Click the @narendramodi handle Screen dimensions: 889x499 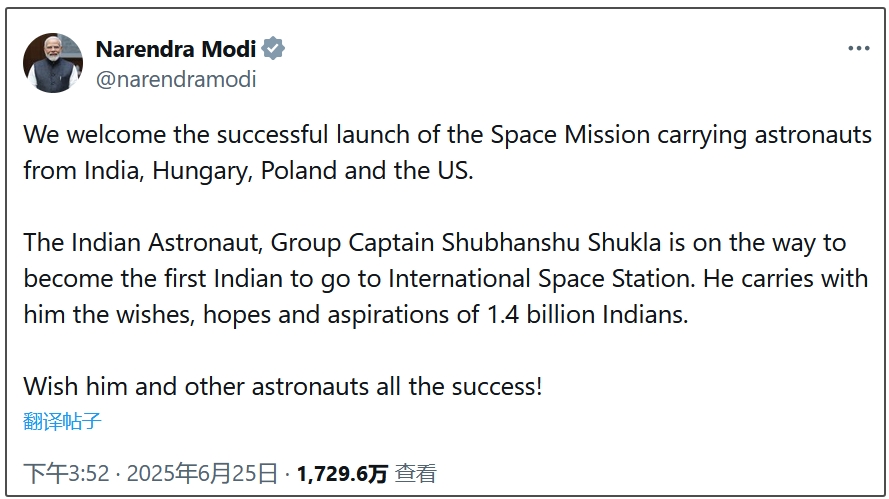point(175,80)
